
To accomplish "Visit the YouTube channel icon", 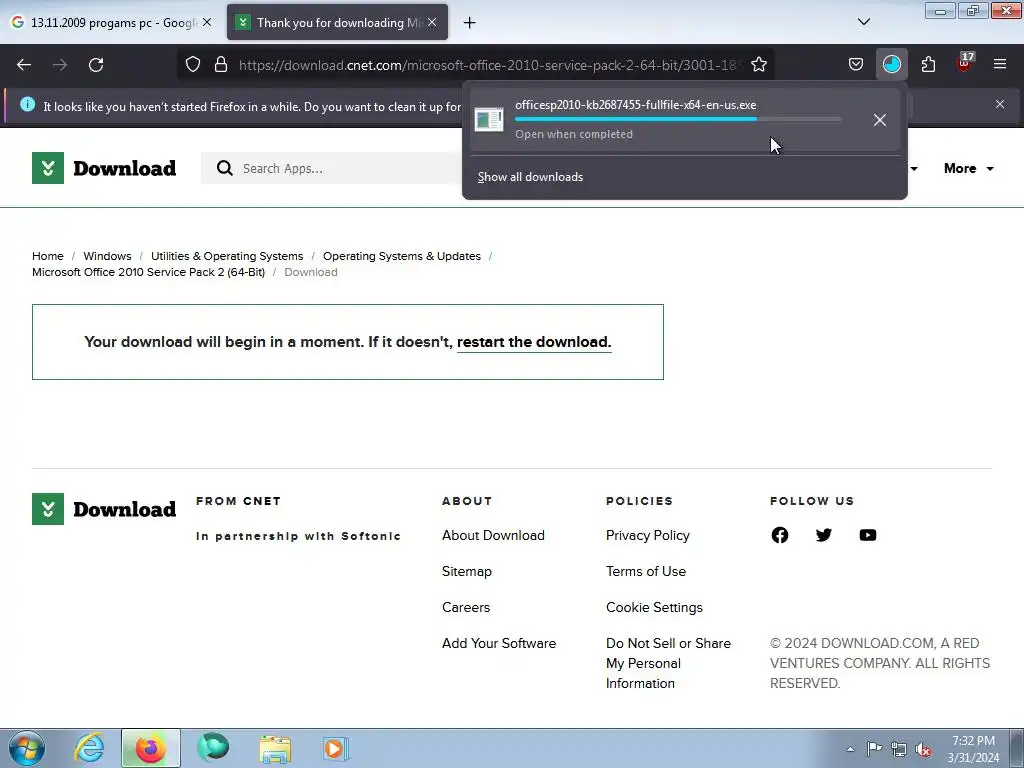I will tap(867, 535).
